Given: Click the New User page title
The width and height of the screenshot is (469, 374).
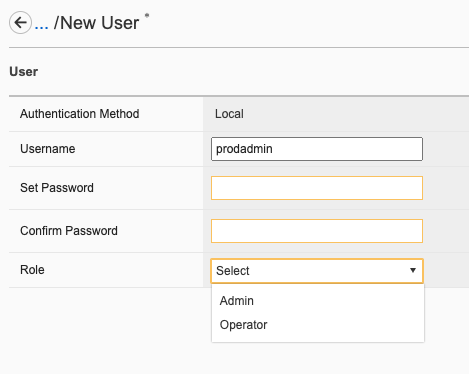Looking at the screenshot, I should point(99,23).
